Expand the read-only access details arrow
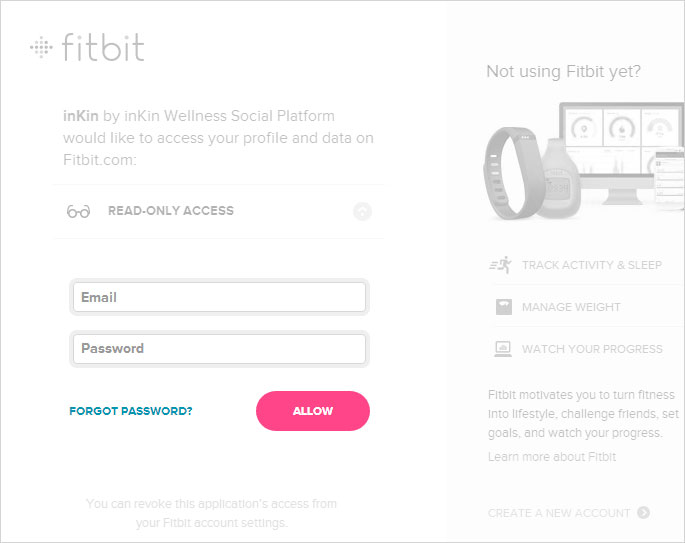The width and height of the screenshot is (685, 543). (362, 211)
